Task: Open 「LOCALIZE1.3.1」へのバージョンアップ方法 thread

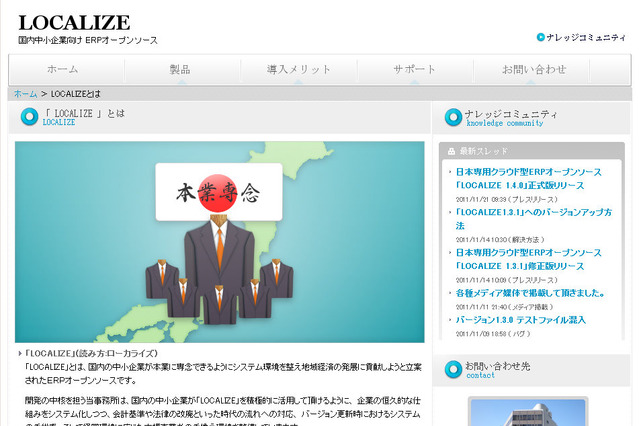Action: (533, 219)
